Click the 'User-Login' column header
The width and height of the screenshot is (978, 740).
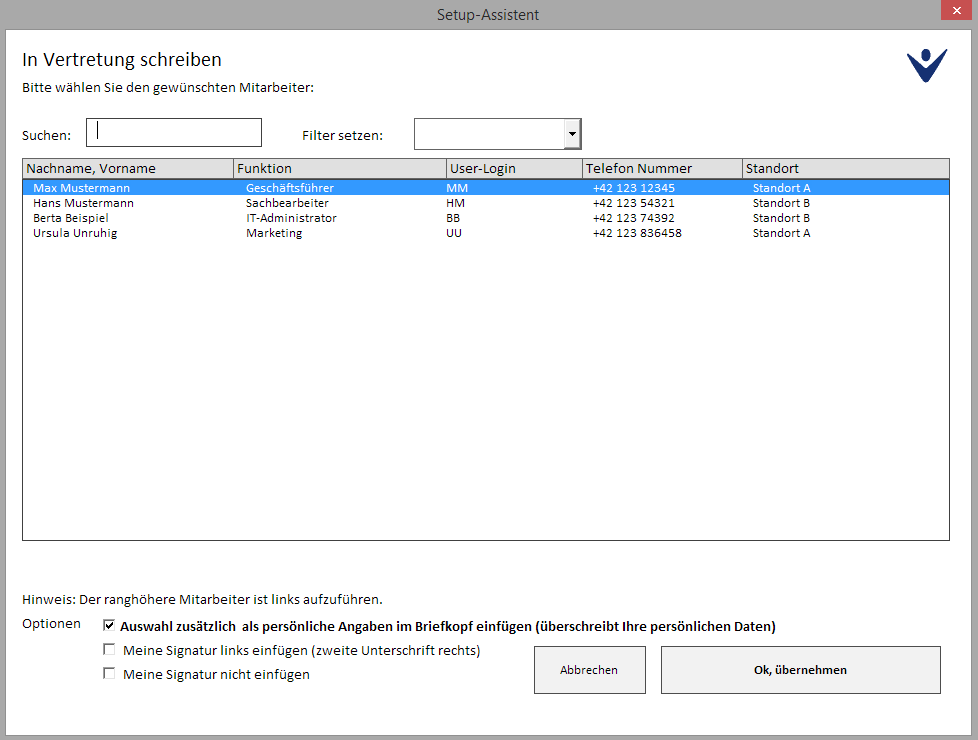click(514, 168)
